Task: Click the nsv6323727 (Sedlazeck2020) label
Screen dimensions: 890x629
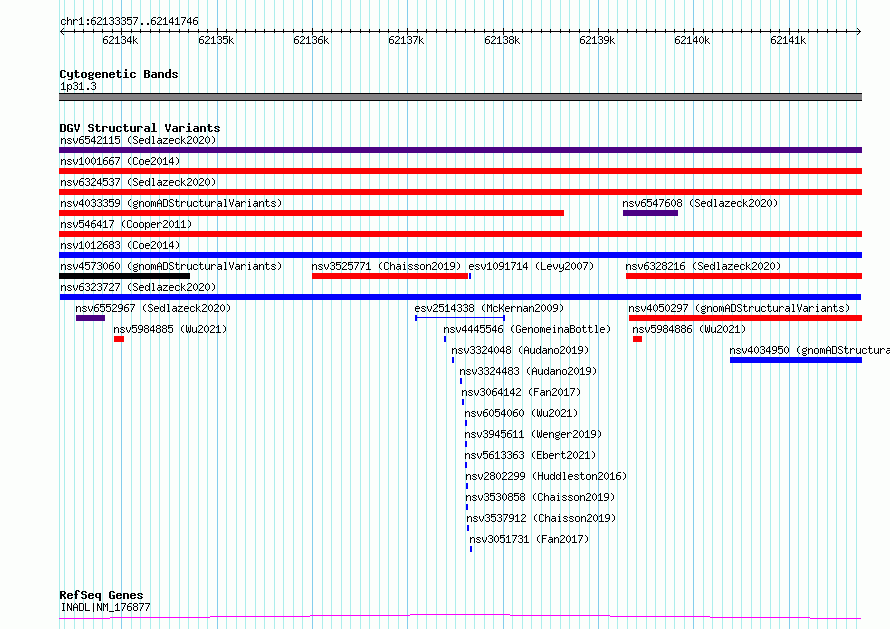Action: click(138, 287)
